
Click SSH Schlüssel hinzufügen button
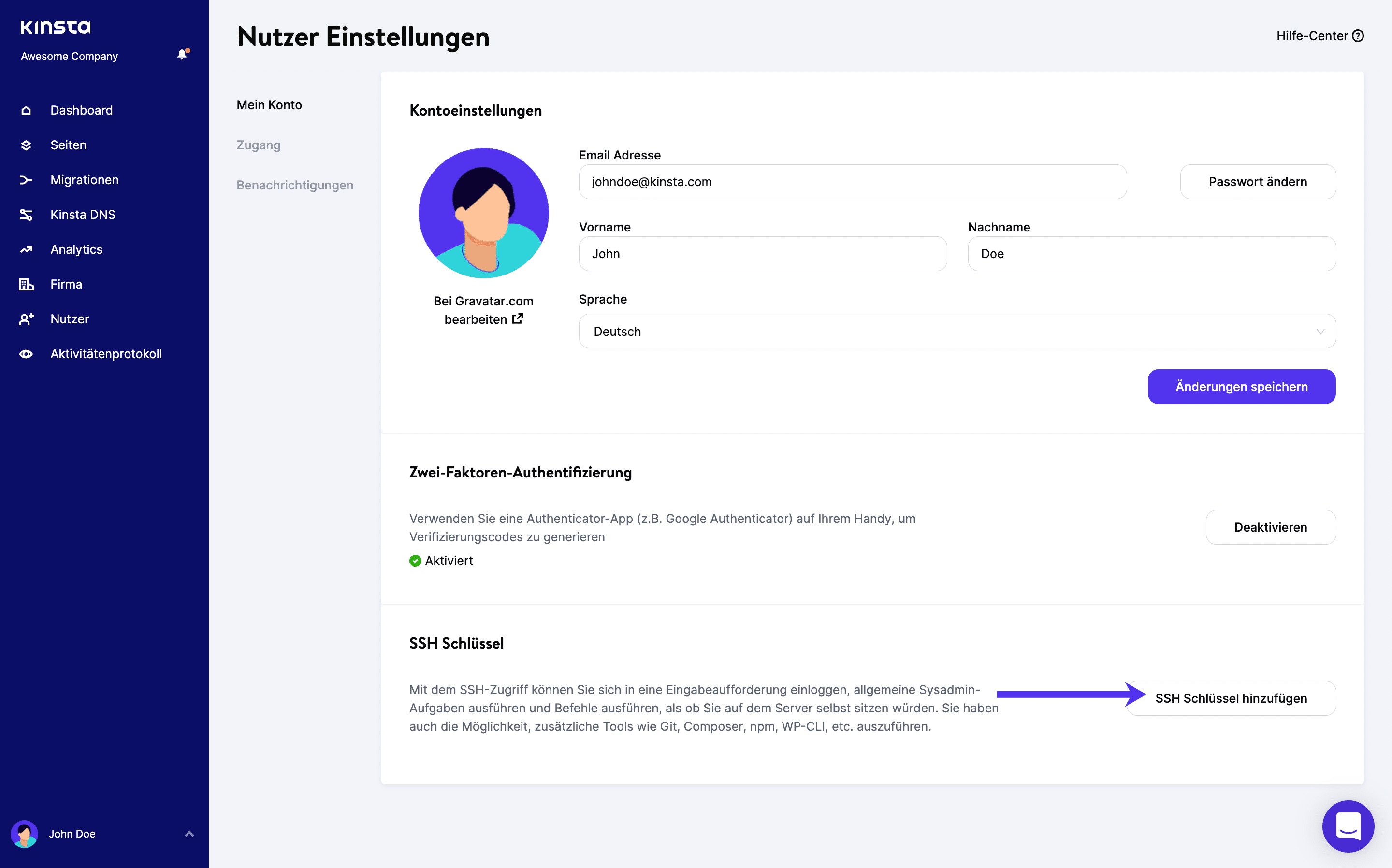(1232, 697)
